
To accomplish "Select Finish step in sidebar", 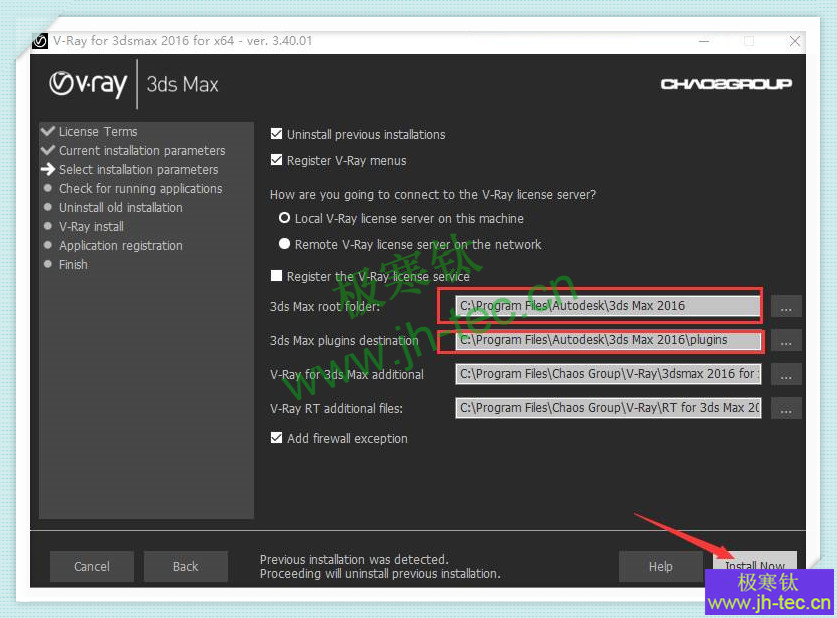I will pyautogui.click(x=73, y=265).
